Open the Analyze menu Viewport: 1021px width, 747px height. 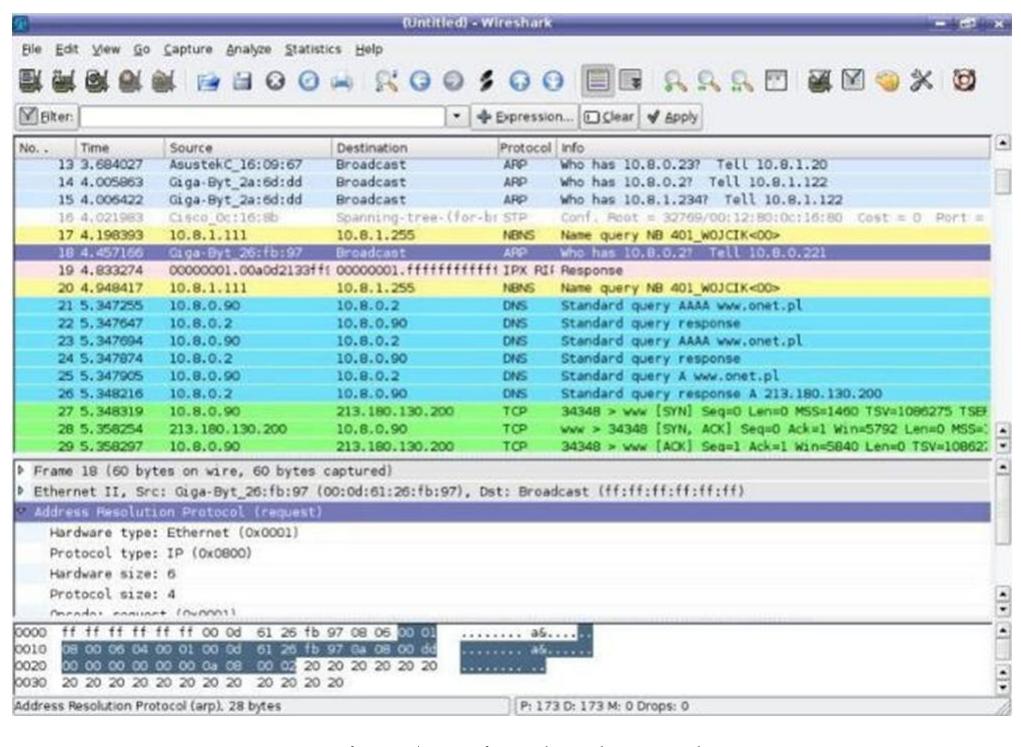tap(248, 49)
